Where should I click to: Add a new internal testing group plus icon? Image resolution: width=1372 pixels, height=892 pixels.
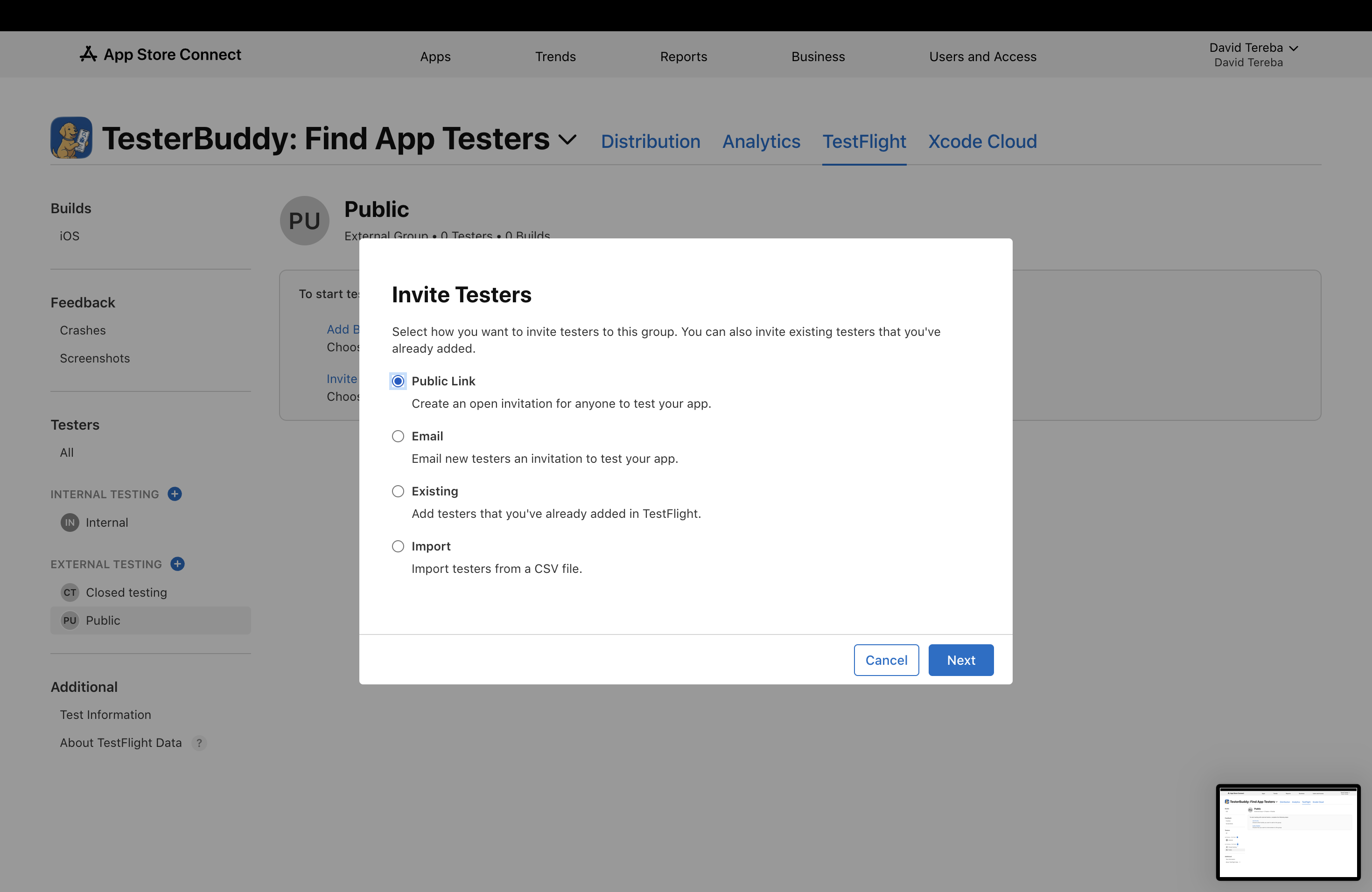175,494
